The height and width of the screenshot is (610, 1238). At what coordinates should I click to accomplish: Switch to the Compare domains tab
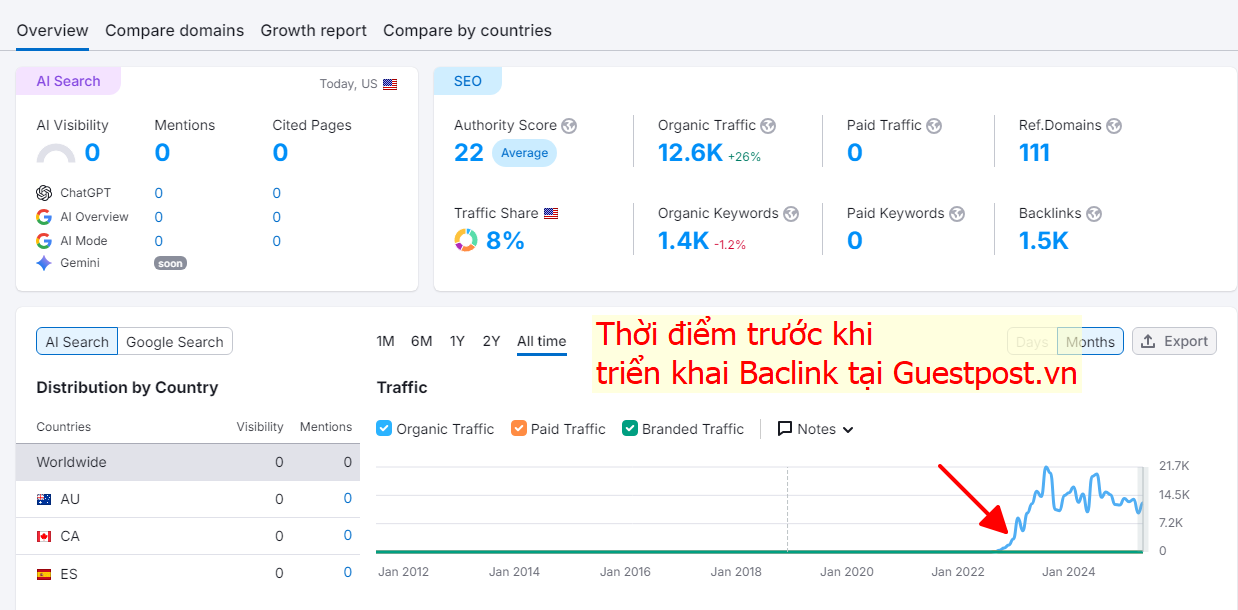(174, 30)
